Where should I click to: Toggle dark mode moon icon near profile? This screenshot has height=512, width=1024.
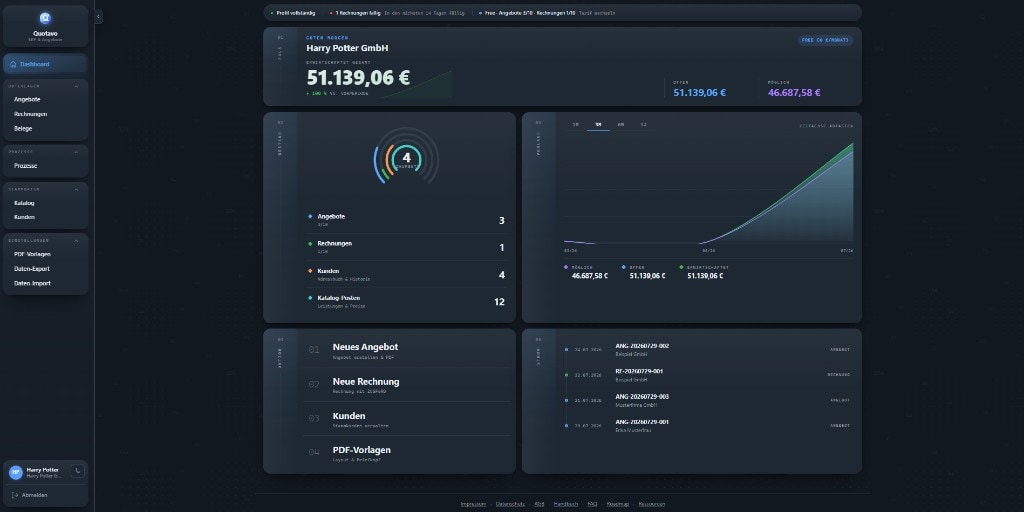point(78,471)
